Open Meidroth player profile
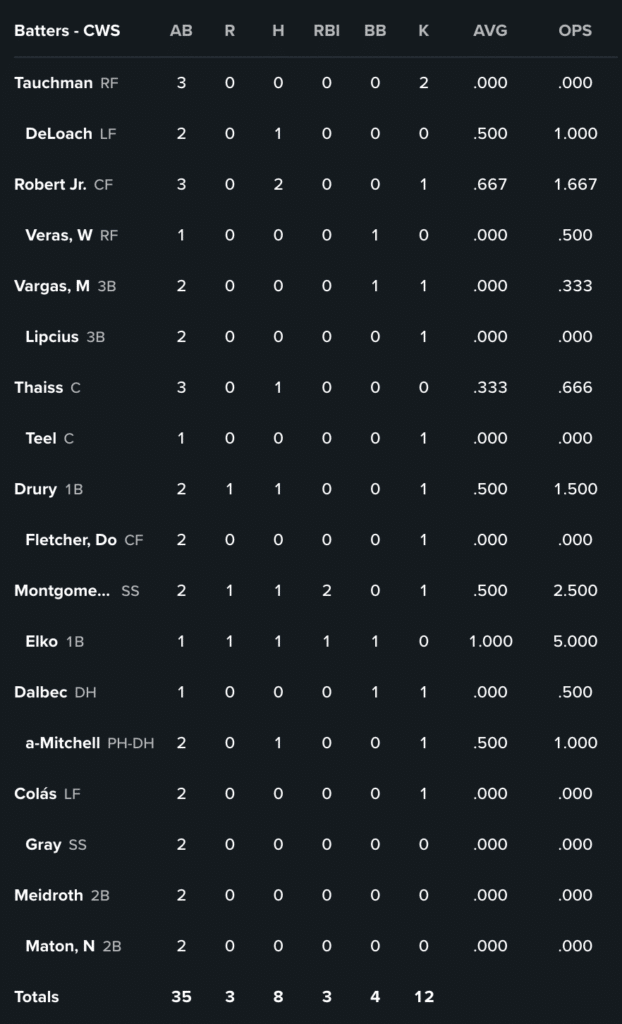This screenshot has height=1024, width=622. (x=48, y=896)
